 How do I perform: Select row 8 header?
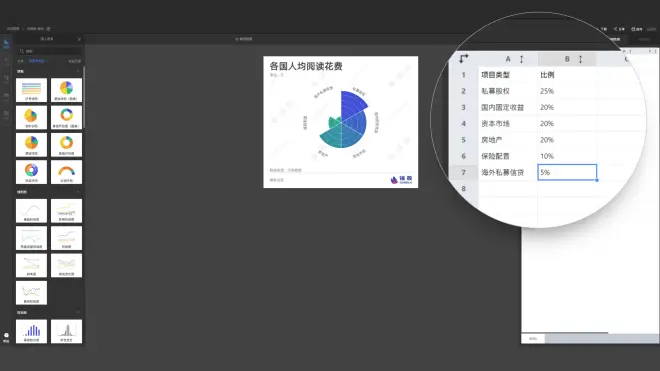(463, 189)
